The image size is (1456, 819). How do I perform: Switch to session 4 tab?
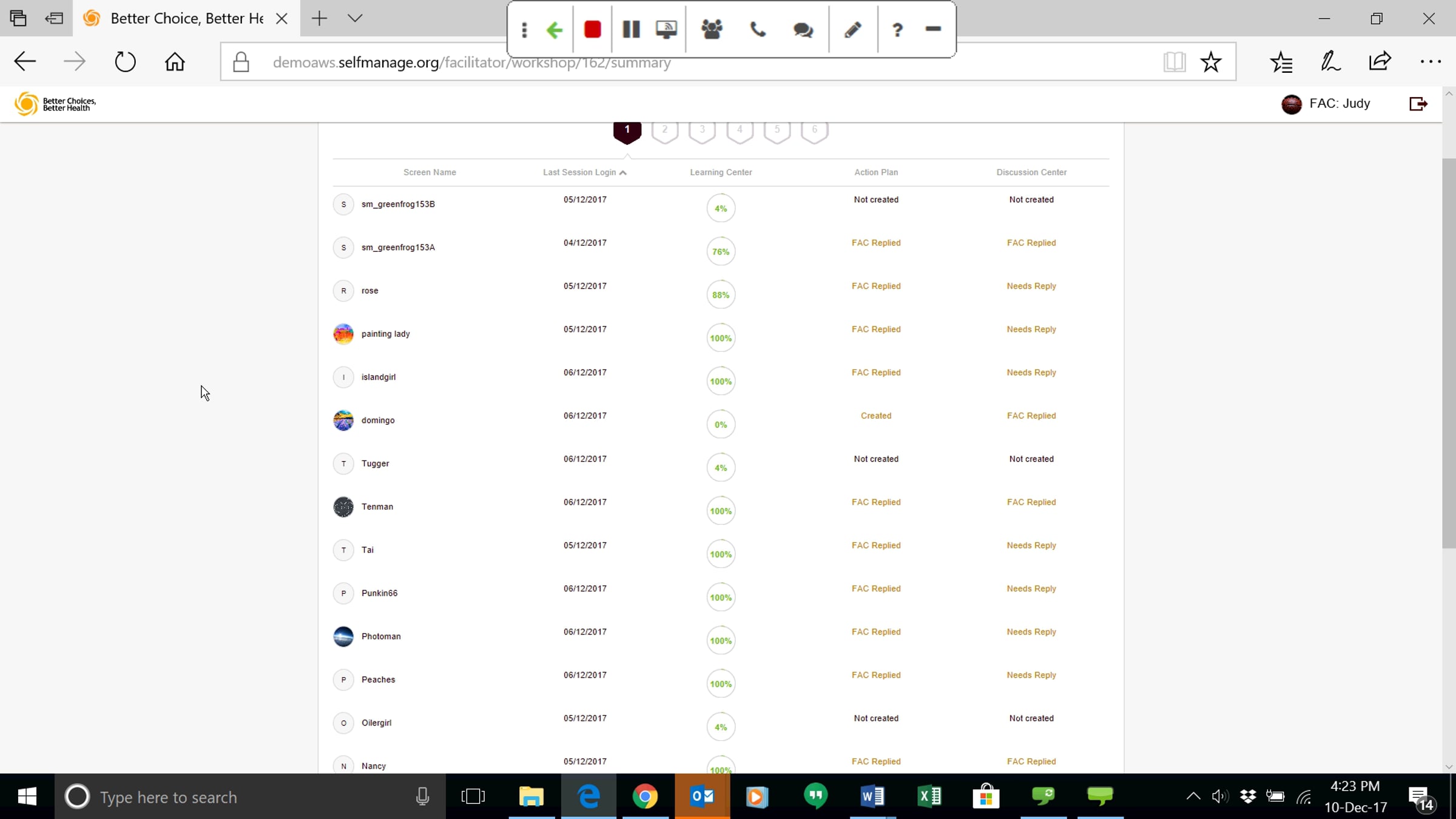[x=740, y=130]
